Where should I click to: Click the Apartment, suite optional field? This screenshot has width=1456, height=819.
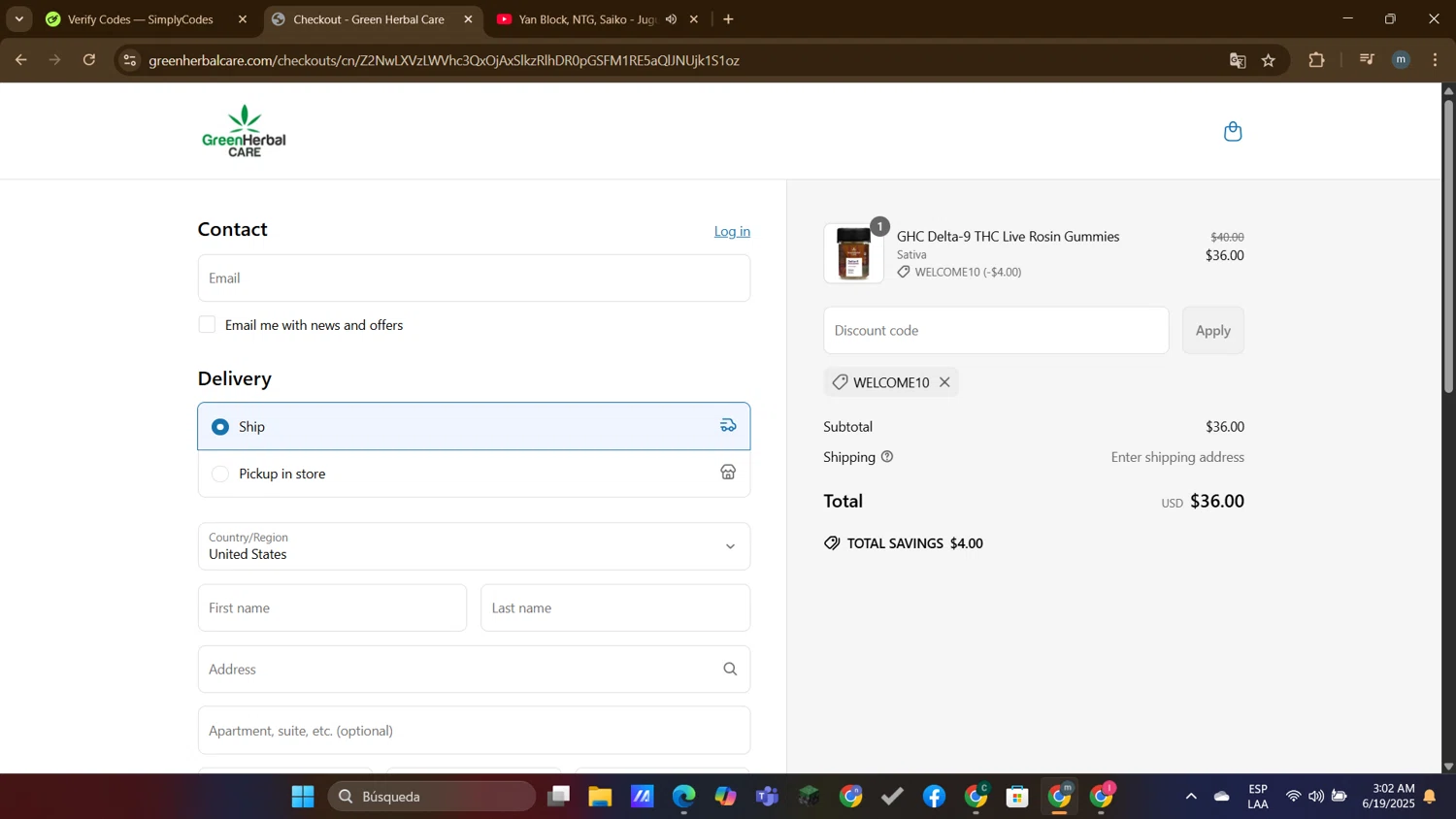click(x=474, y=731)
